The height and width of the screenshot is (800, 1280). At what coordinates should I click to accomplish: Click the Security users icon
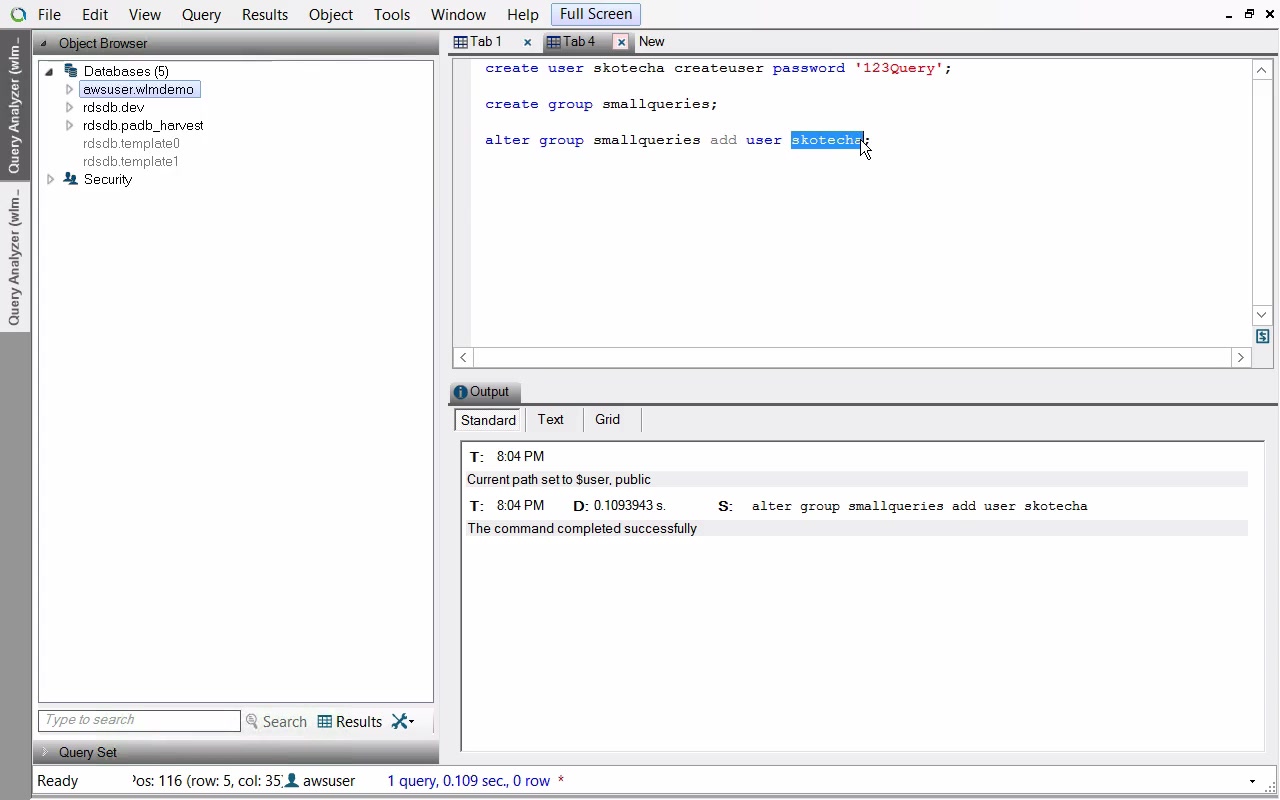pyautogui.click(x=71, y=179)
